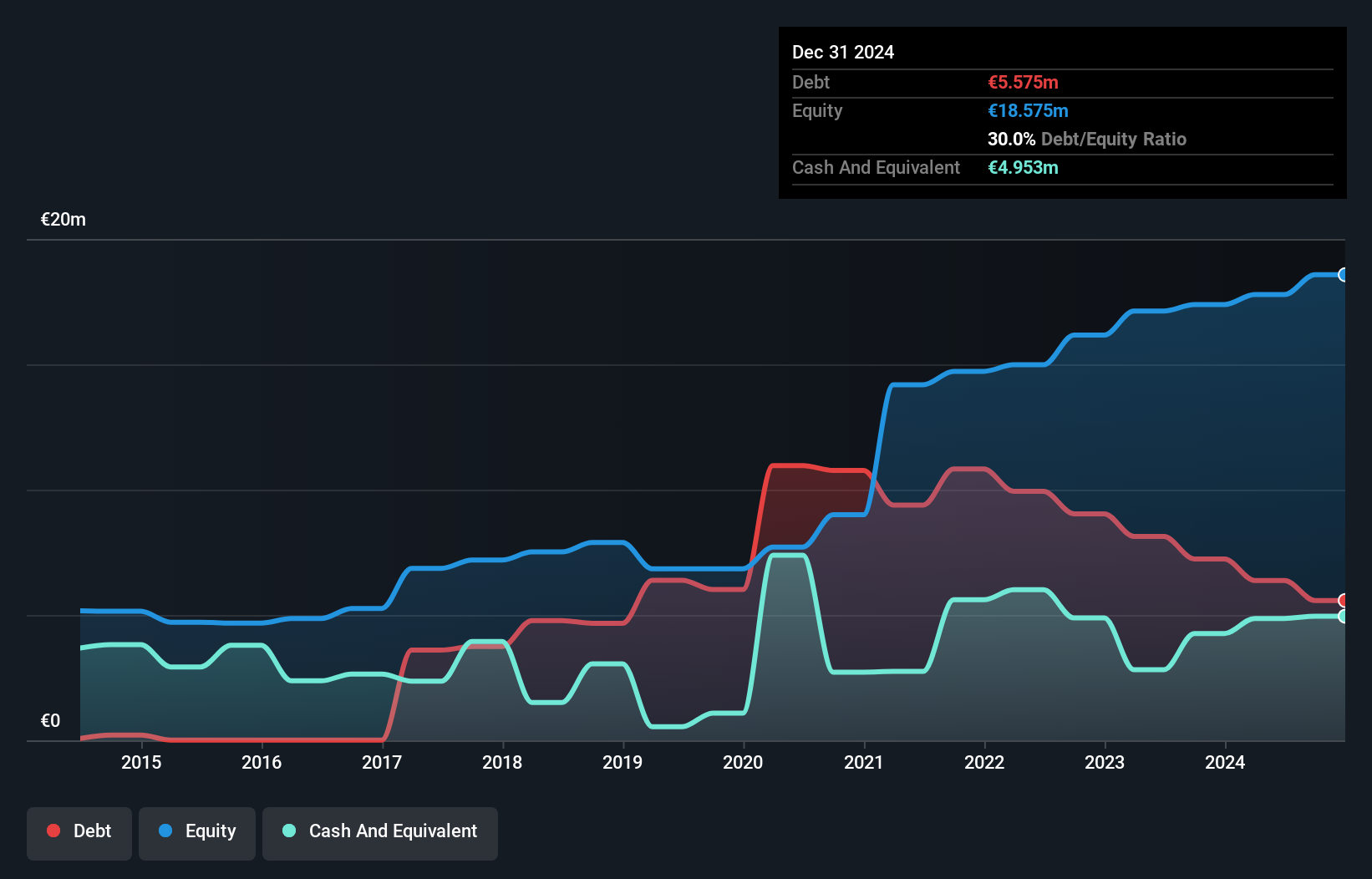Image resolution: width=1372 pixels, height=879 pixels.
Task: Click the €20m y-axis label
Action: tap(64, 220)
